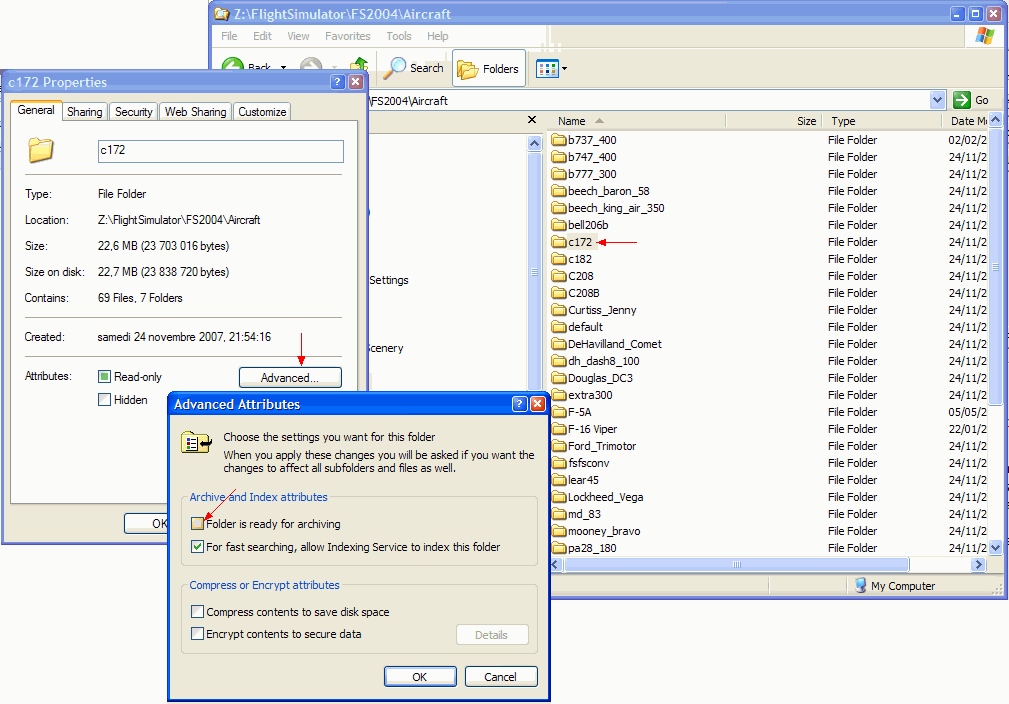Click folder tree scrollbar up arrow

click(x=534, y=143)
